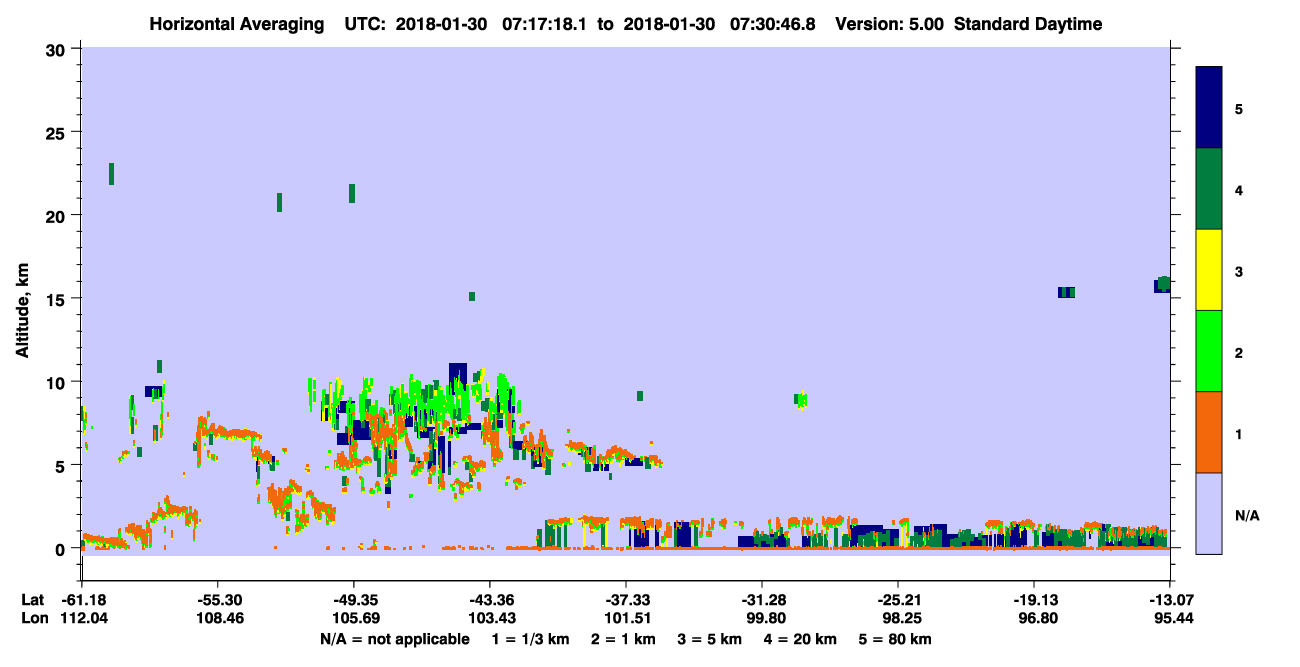1300x667 pixels.
Task: Click the color bar label 'N/A'
Action: (1245, 515)
